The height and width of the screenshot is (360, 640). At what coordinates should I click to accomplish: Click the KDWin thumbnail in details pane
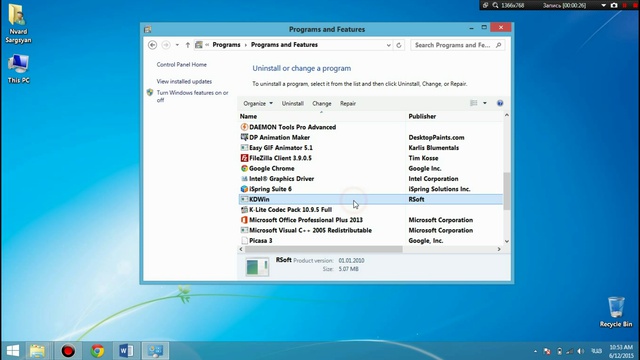257,267
